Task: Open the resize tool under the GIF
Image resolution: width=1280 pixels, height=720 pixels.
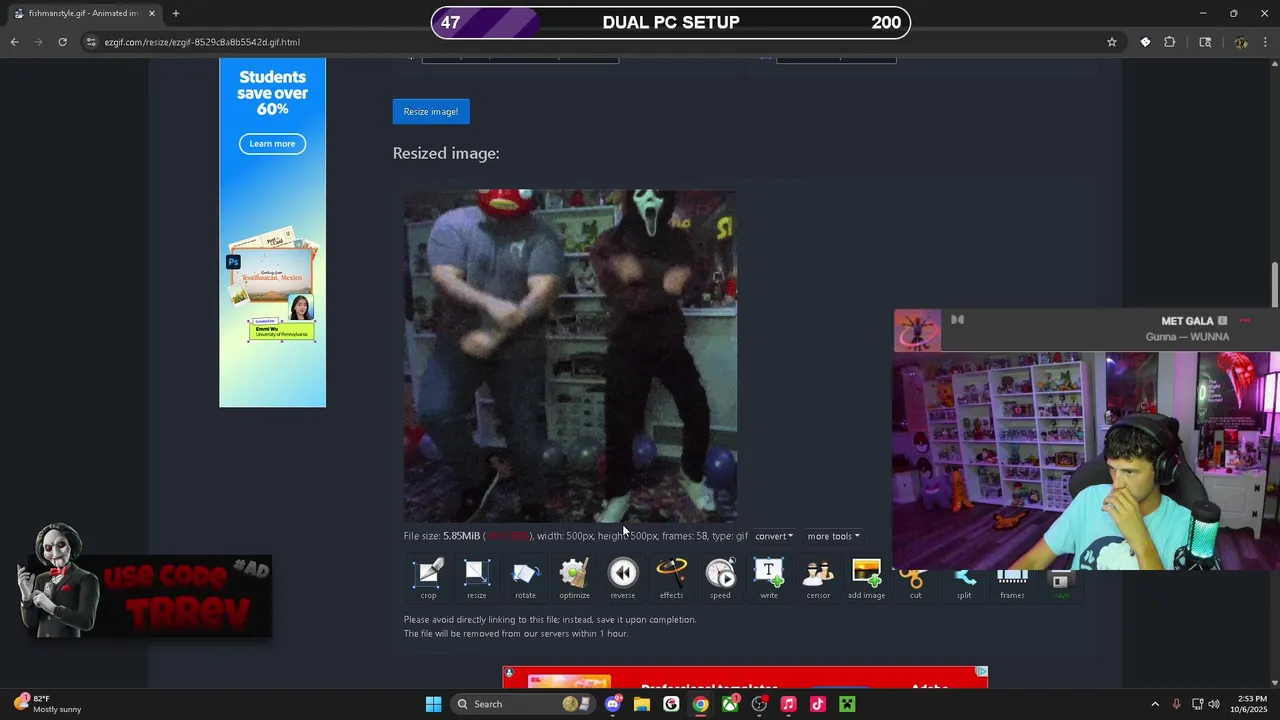Action: point(476,579)
